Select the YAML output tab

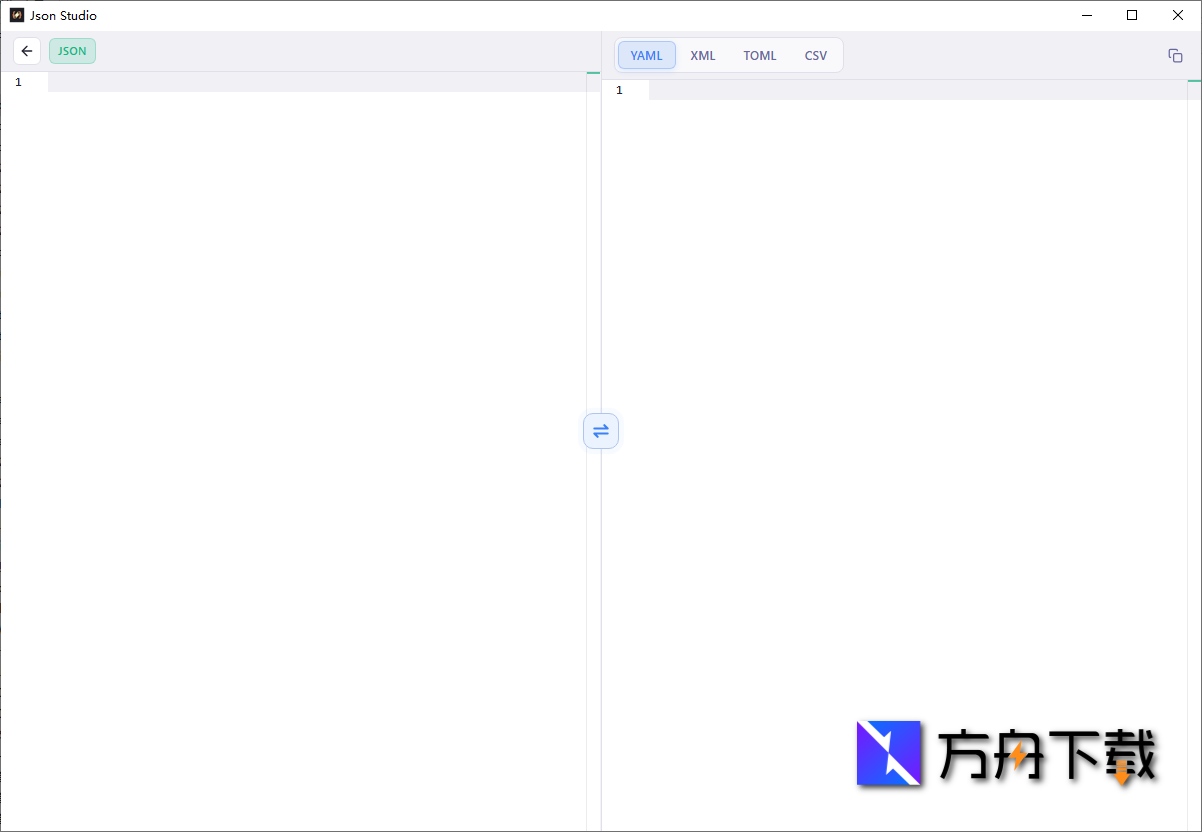pyautogui.click(x=646, y=55)
